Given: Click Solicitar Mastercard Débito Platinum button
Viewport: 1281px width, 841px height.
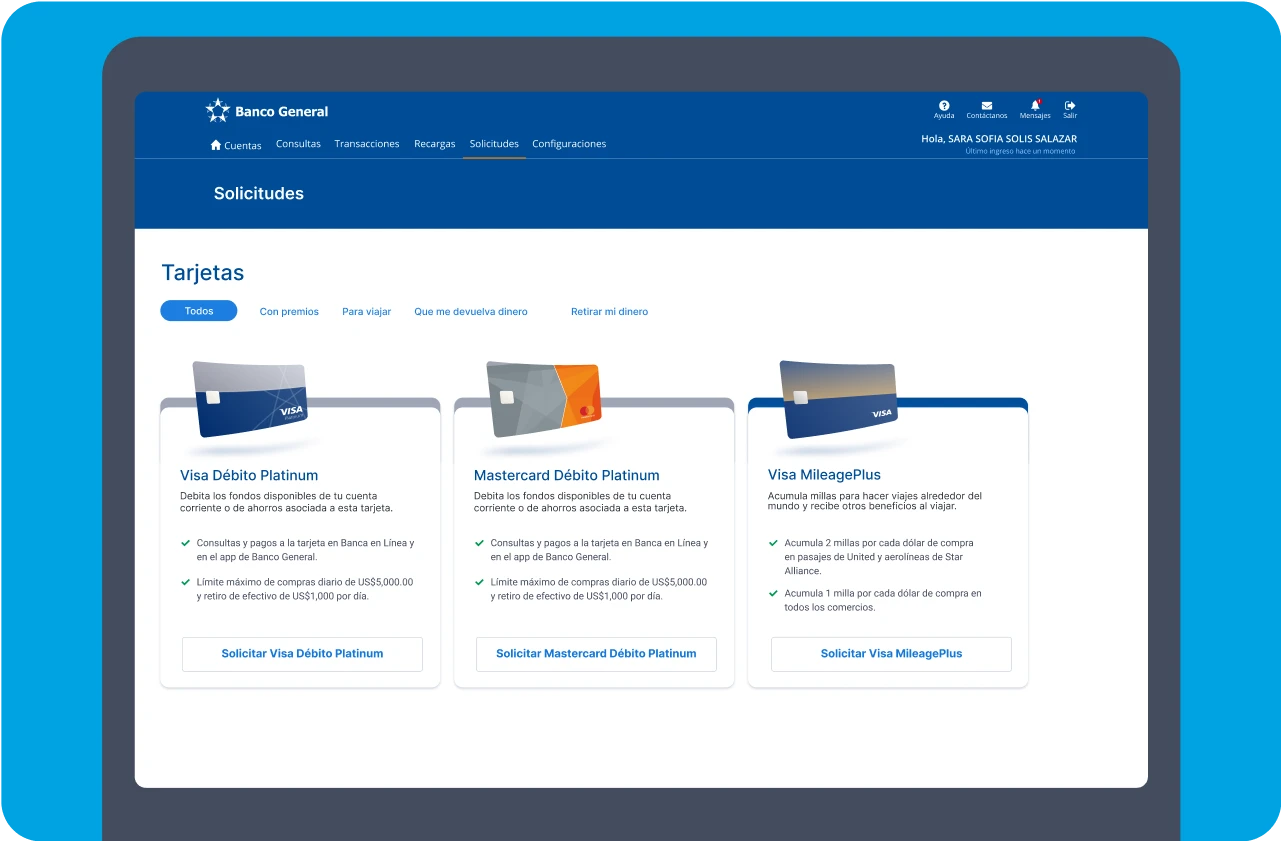Looking at the screenshot, I should [x=596, y=654].
